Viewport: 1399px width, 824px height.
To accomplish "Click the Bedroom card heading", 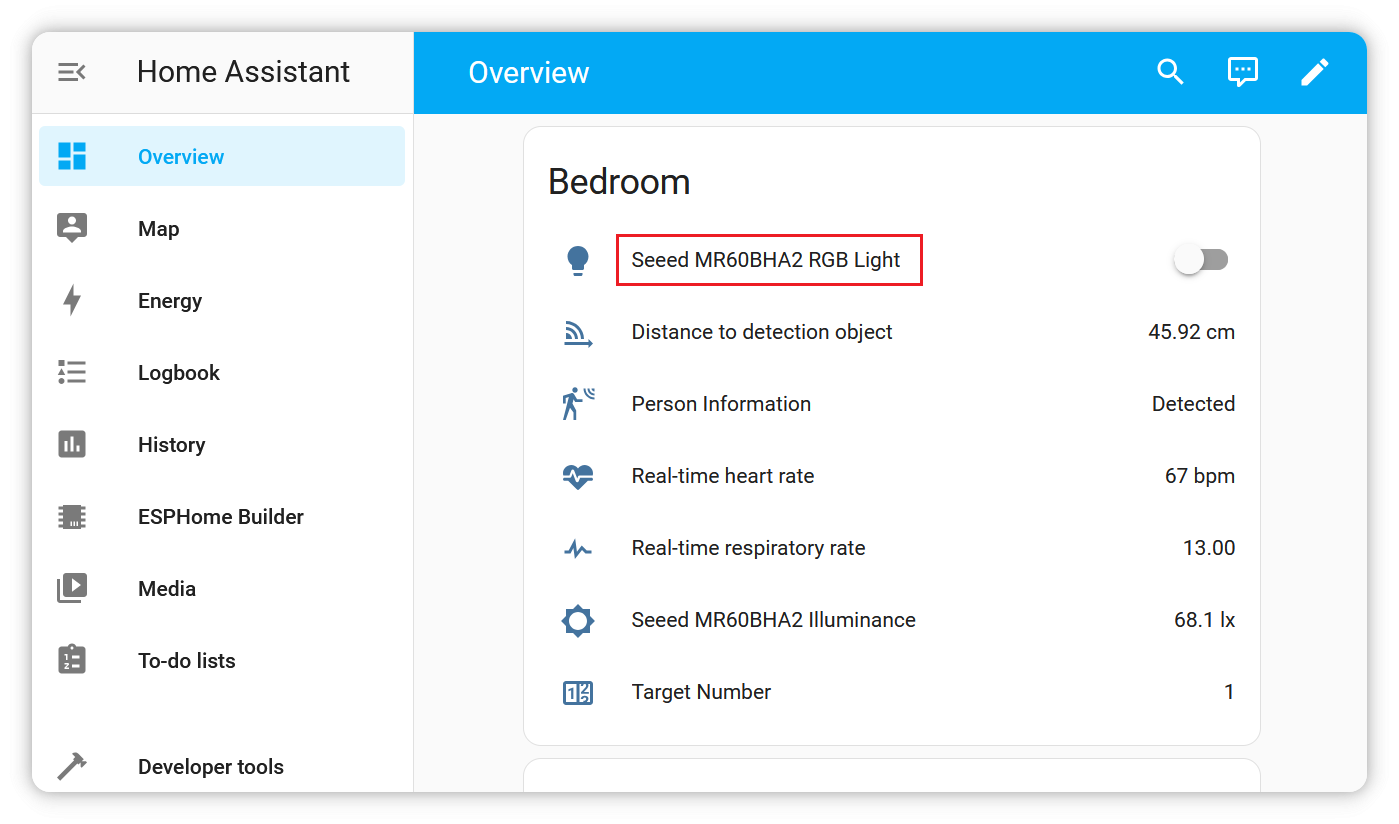I will [619, 182].
